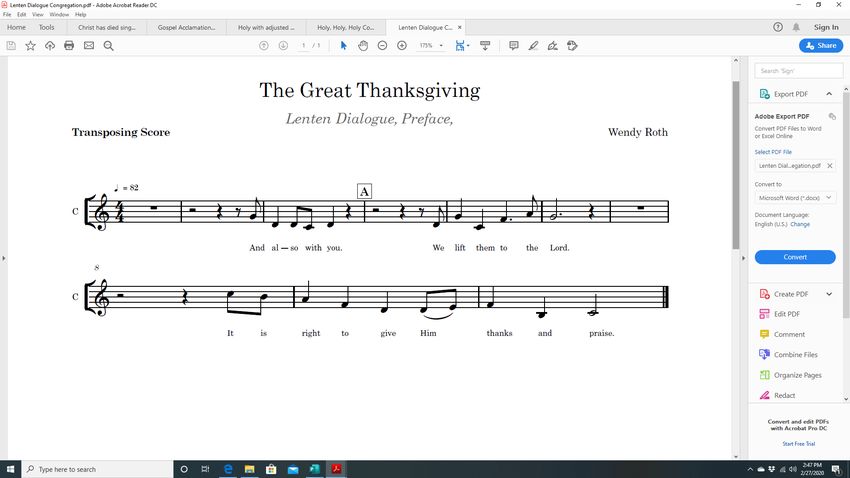
Task: Switch to Holy, Holy, Holy tab
Action: (345, 27)
